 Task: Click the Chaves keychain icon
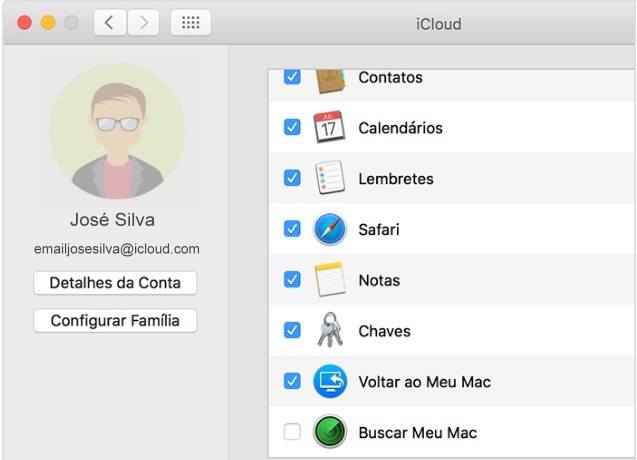pyautogui.click(x=329, y=331)
